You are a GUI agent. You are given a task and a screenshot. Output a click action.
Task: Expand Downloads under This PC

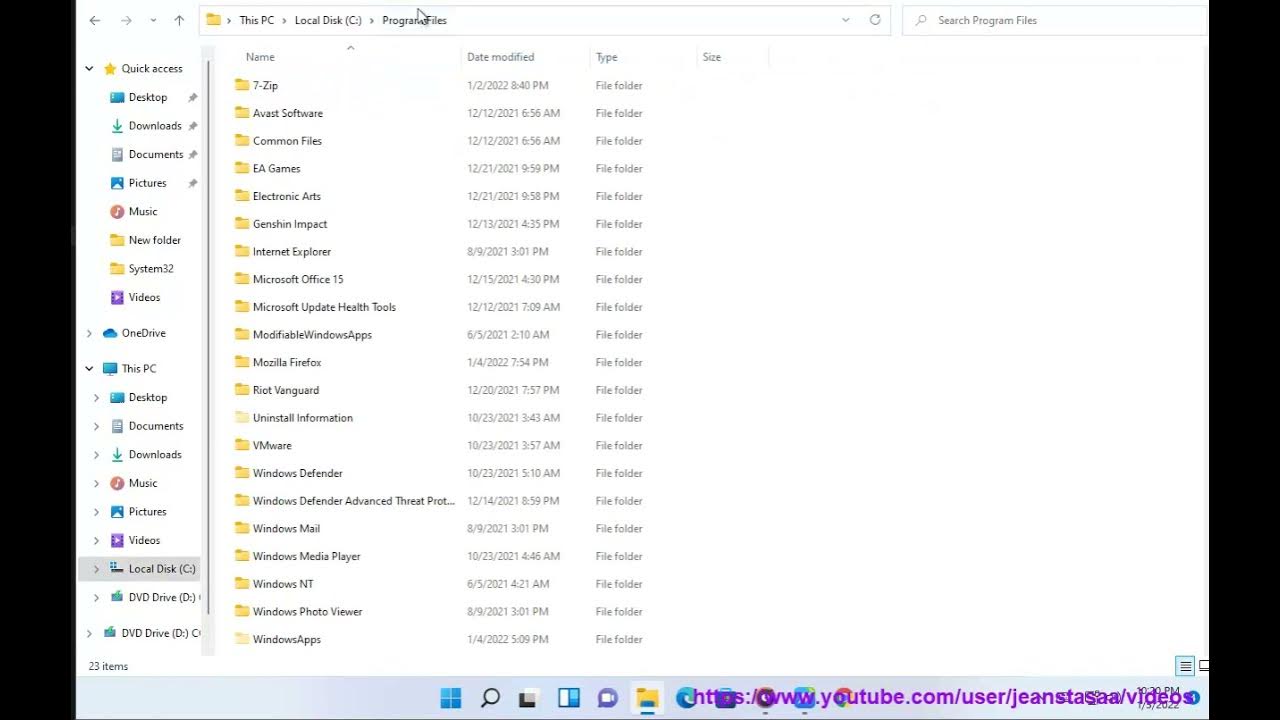96,455
